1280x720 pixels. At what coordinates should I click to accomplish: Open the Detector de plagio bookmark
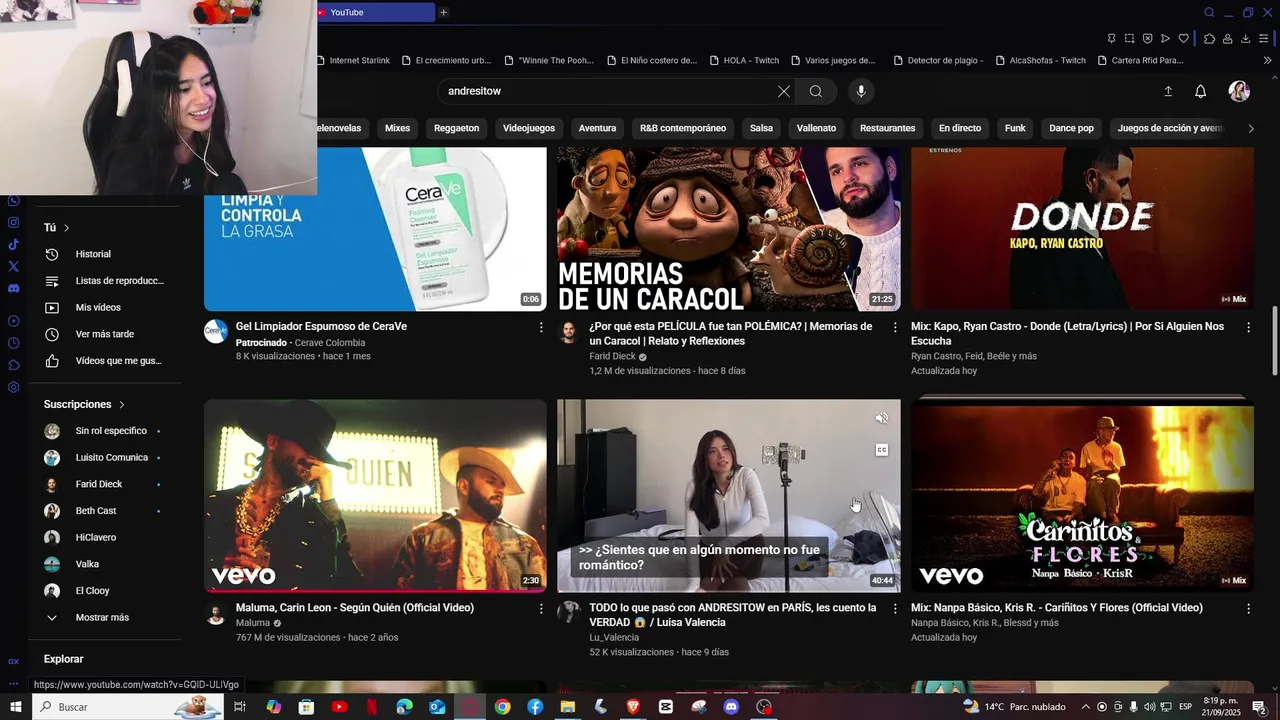937,60
